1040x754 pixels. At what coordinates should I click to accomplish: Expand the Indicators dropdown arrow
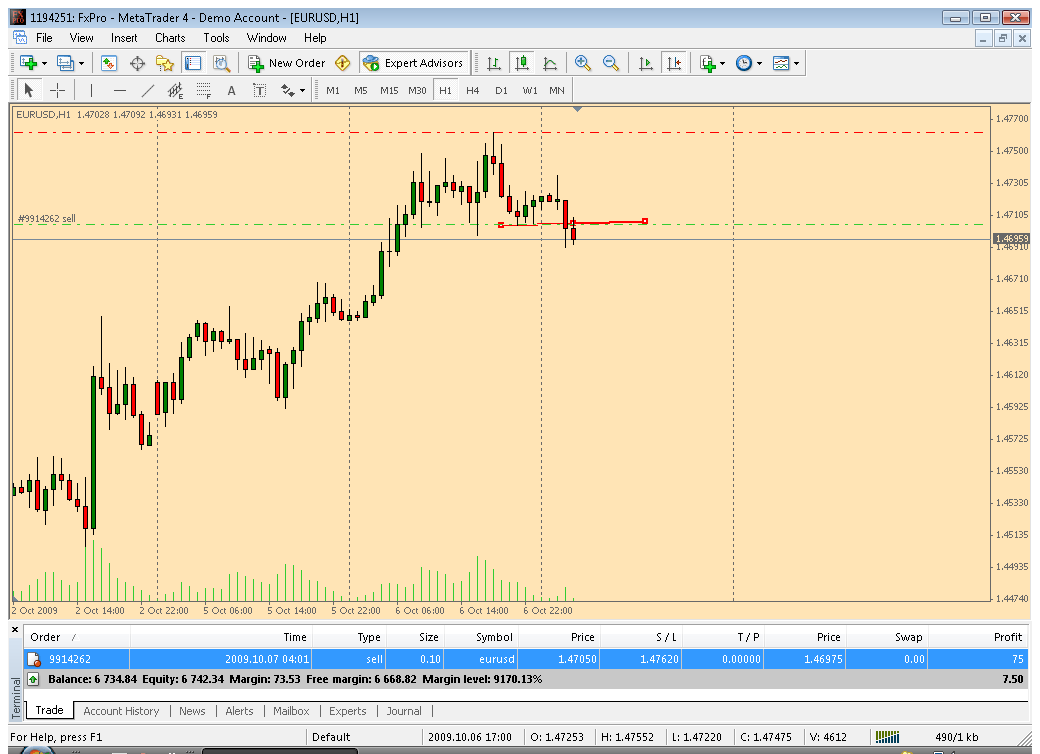[x=722, y=64]
